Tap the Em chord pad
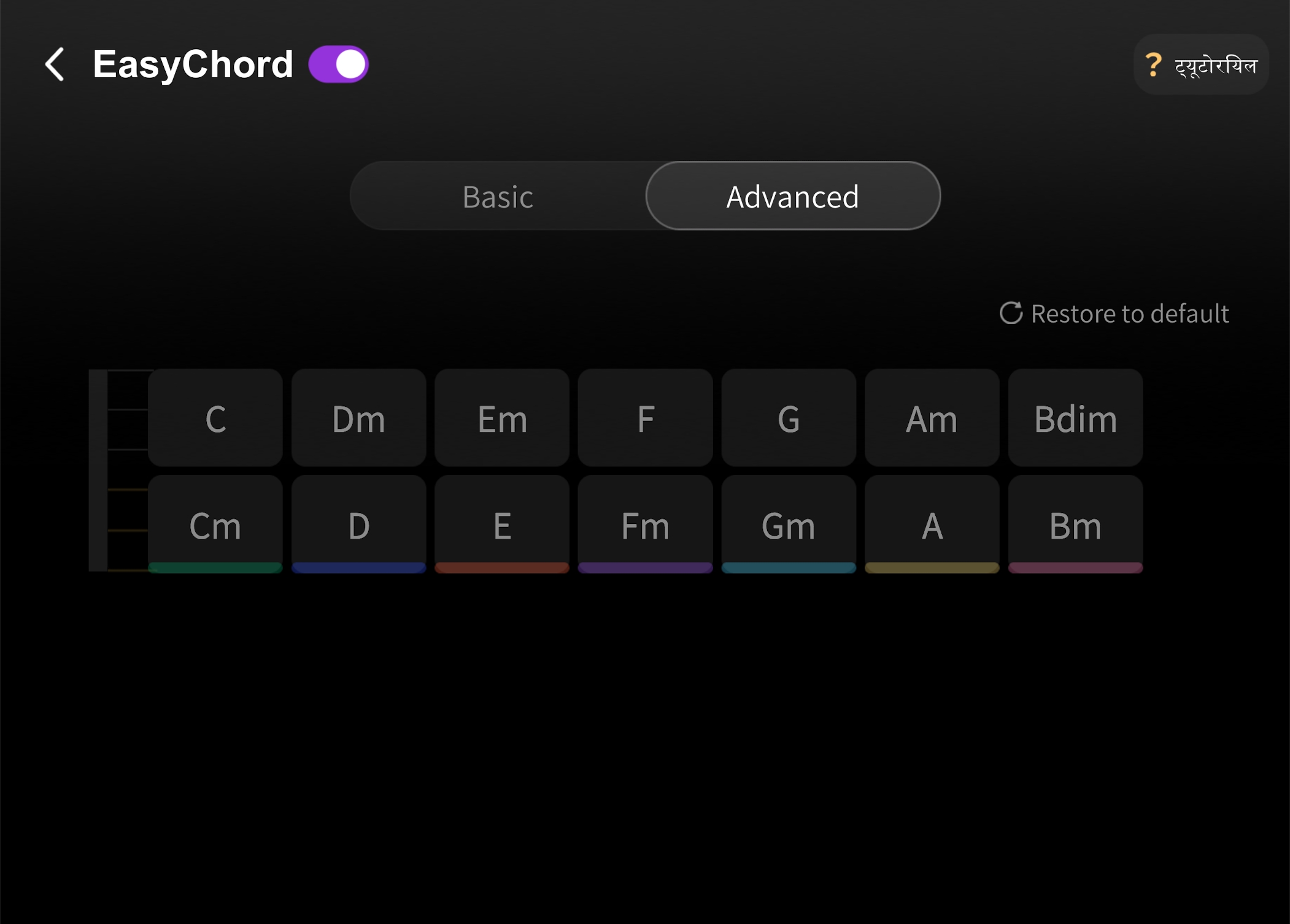 [x=502, y=418]
